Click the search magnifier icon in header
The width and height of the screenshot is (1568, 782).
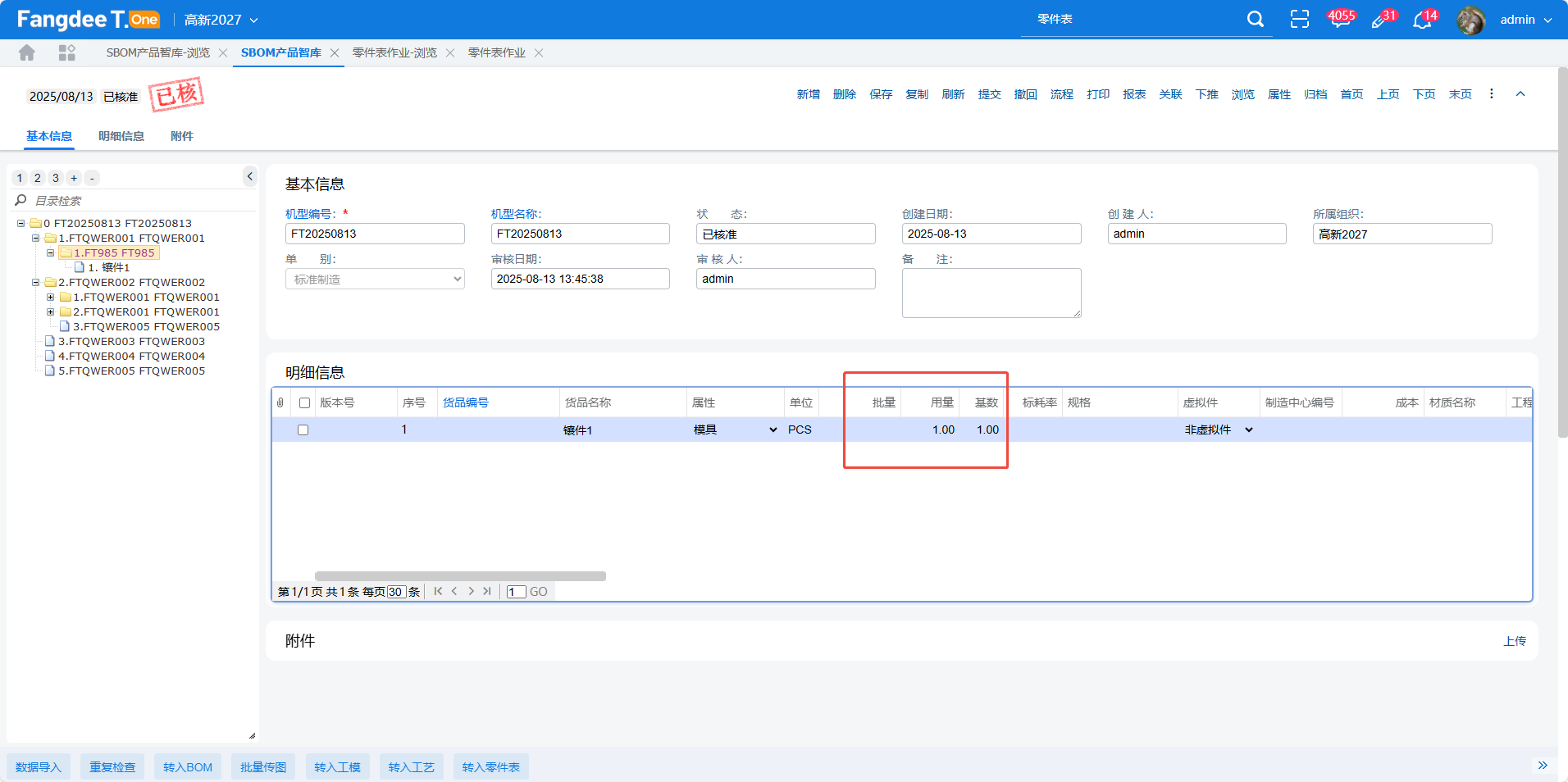[x=1255, y=20]
